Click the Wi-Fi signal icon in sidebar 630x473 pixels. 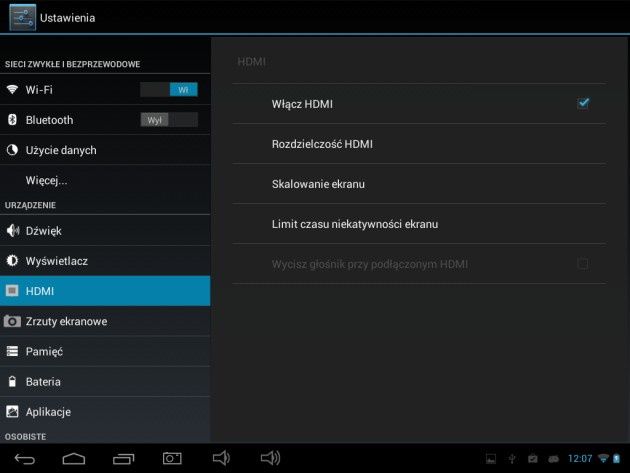tap(12, 89)
